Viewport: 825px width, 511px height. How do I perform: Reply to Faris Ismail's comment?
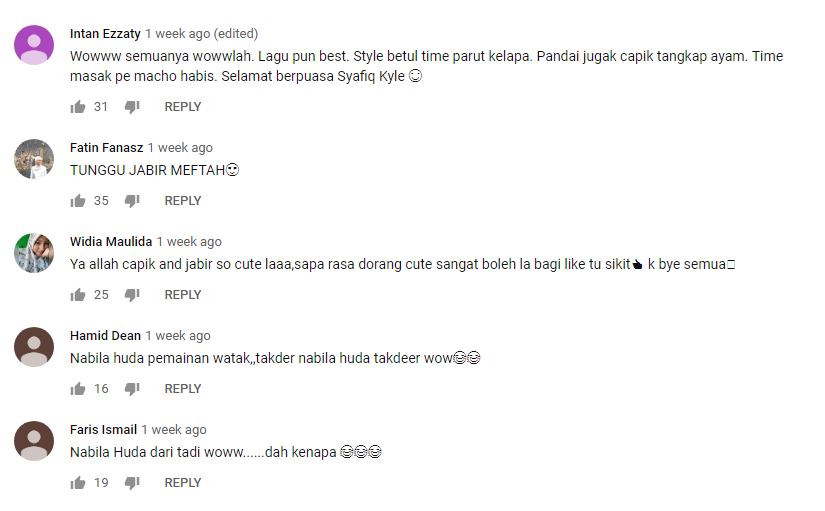183,483
